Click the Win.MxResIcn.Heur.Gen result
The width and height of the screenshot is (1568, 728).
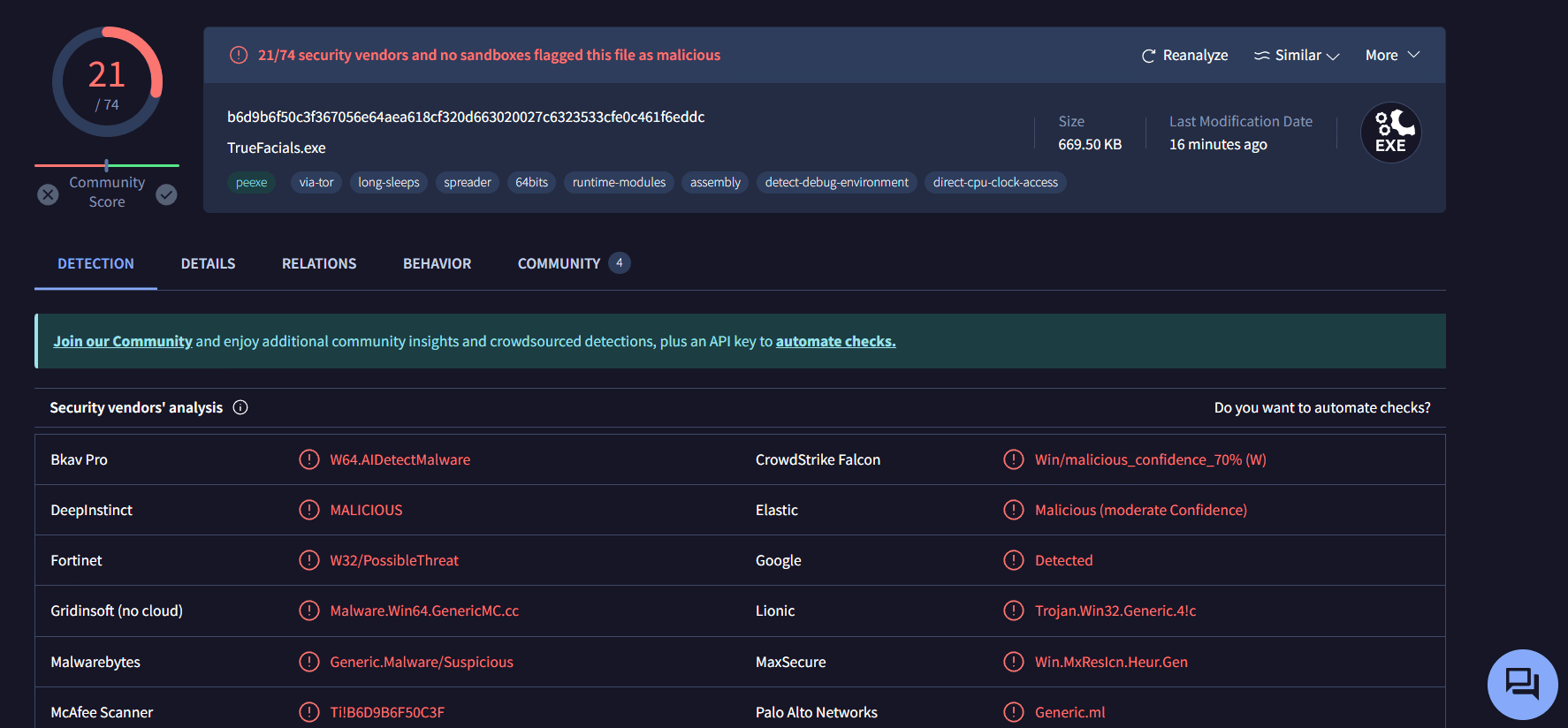tap(1111, 662)
